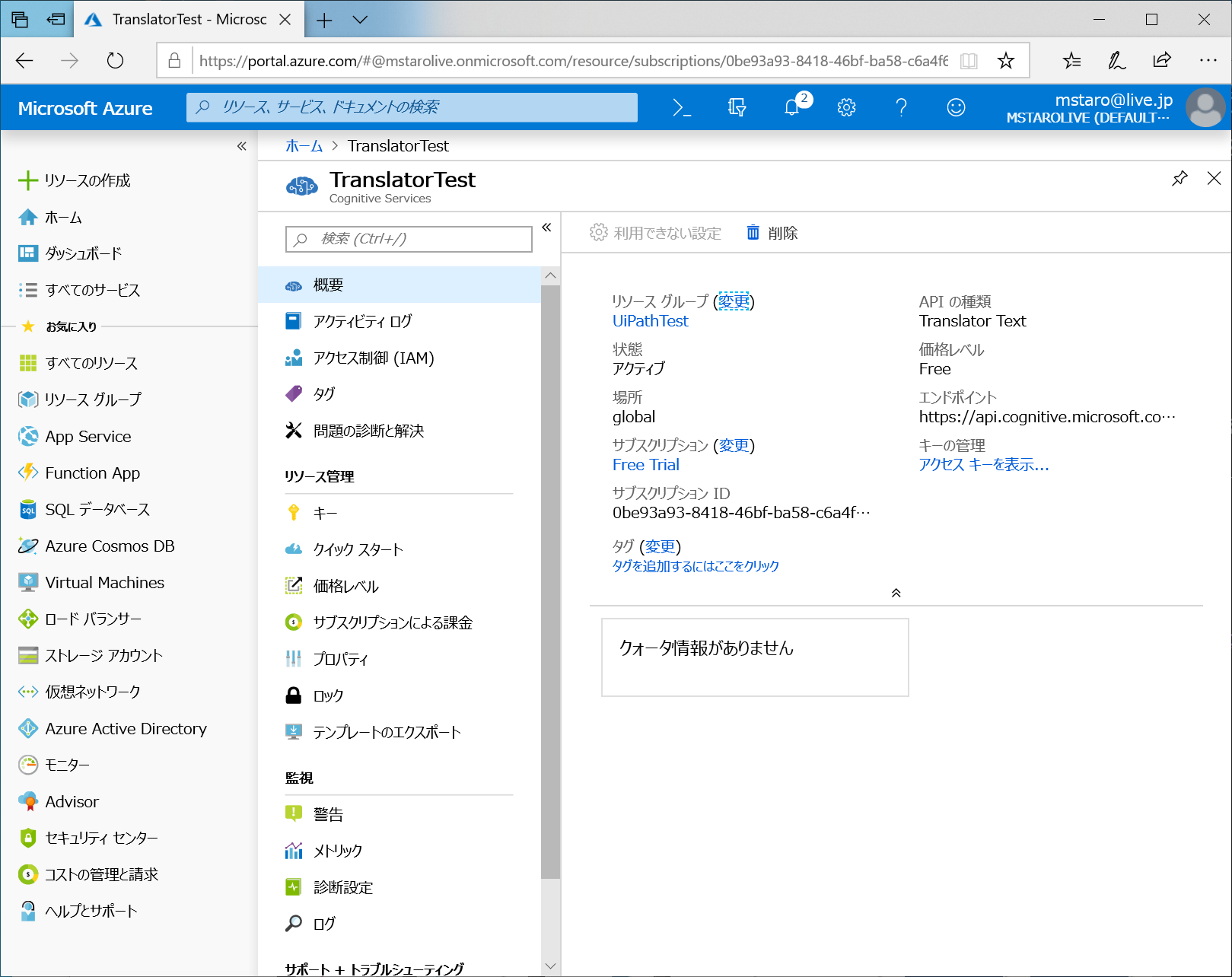Image resolution: width=1232 pixels, height=977 pixels.
Task: Click アクセス キーを表示 link
Action: click(x=984, y=465)
